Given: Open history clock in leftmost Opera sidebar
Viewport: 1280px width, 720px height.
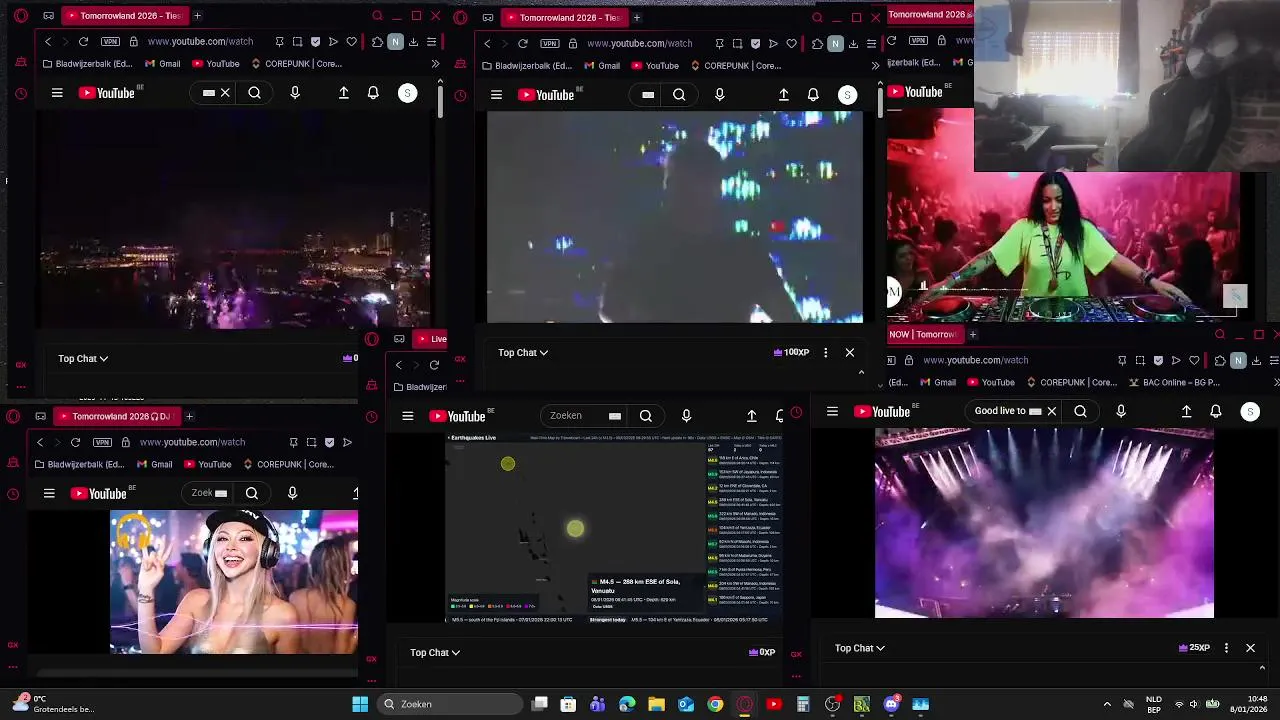Looking at the screenshot, I should [21, 94].
